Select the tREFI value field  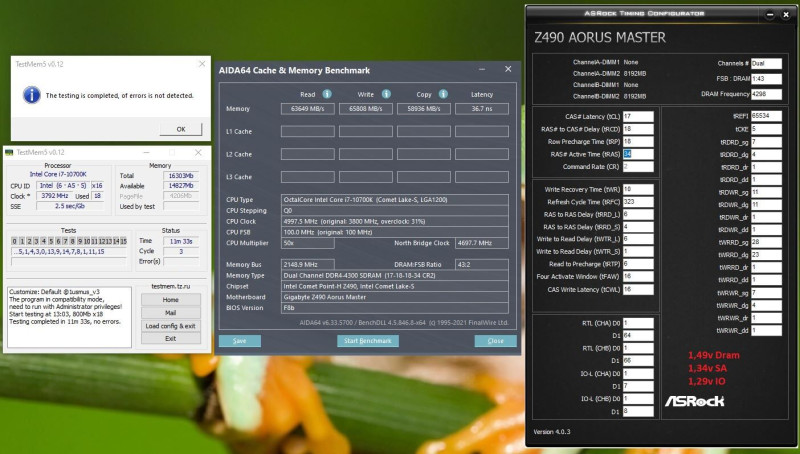point(766,116)
